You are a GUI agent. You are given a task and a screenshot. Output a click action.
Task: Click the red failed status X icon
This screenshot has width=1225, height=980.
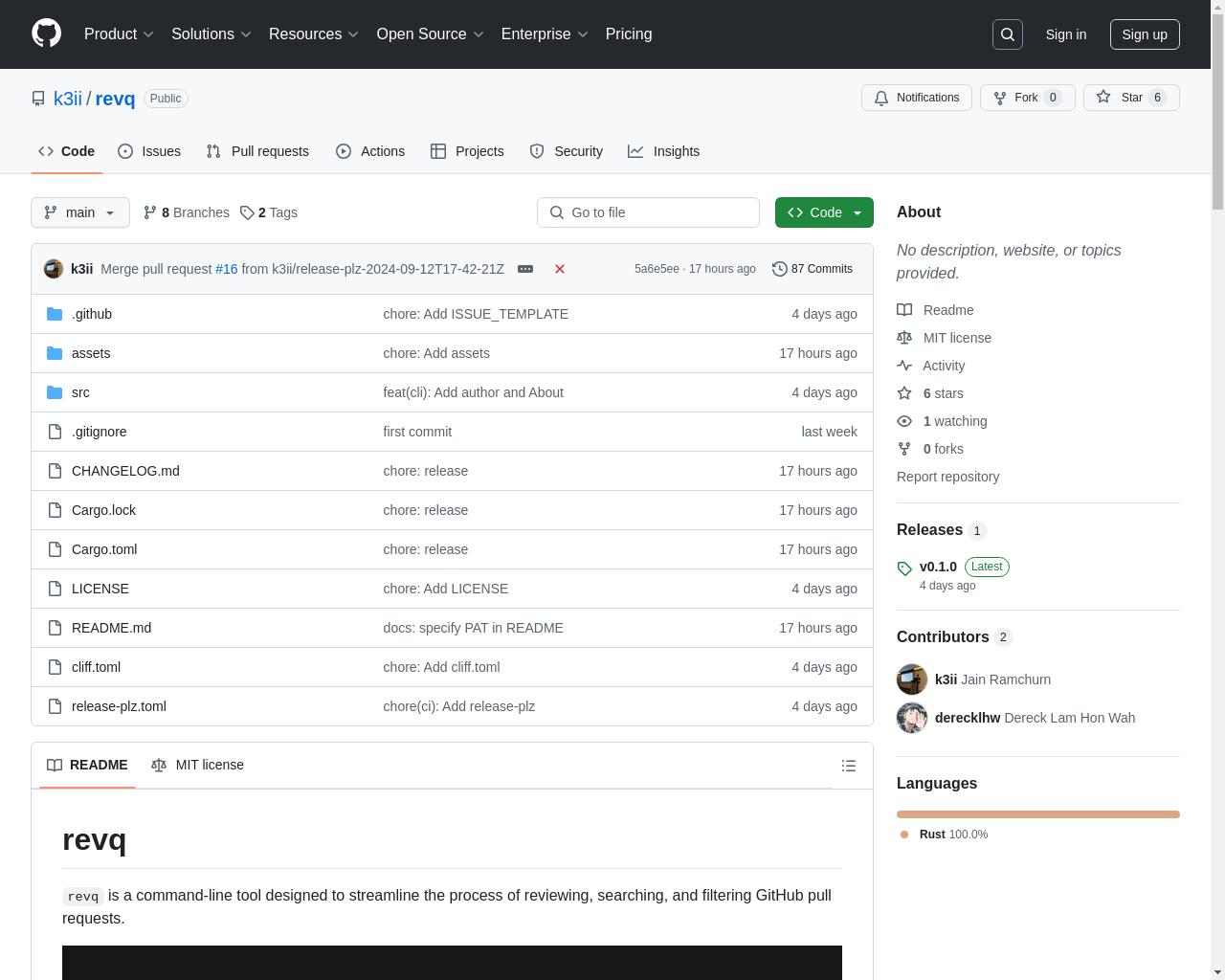[x=560, y=269]
